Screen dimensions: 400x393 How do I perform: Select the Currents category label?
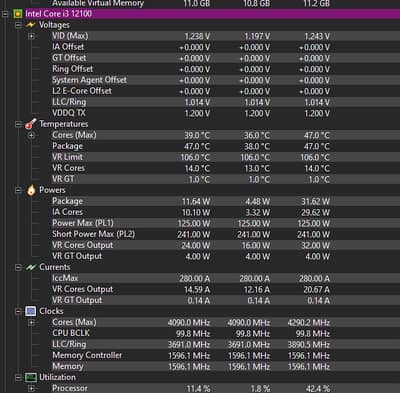click(x=55, y=267)
